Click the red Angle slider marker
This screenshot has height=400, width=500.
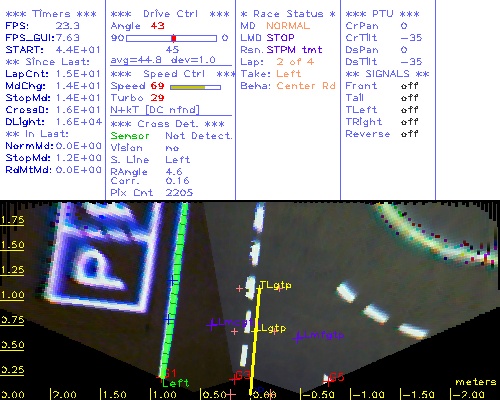(x=174, y=38)
